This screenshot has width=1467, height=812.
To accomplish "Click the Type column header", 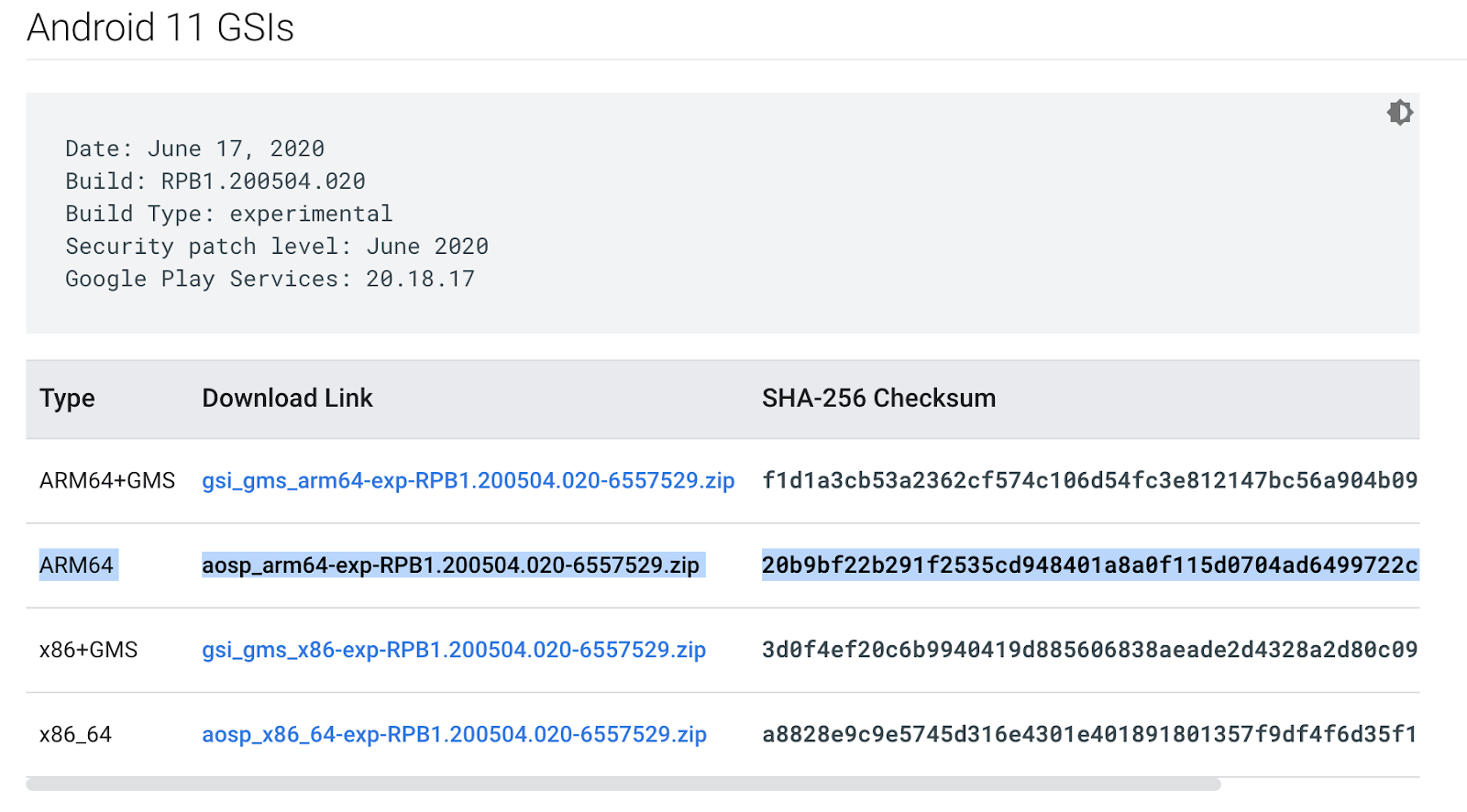I will pos(67,399).
